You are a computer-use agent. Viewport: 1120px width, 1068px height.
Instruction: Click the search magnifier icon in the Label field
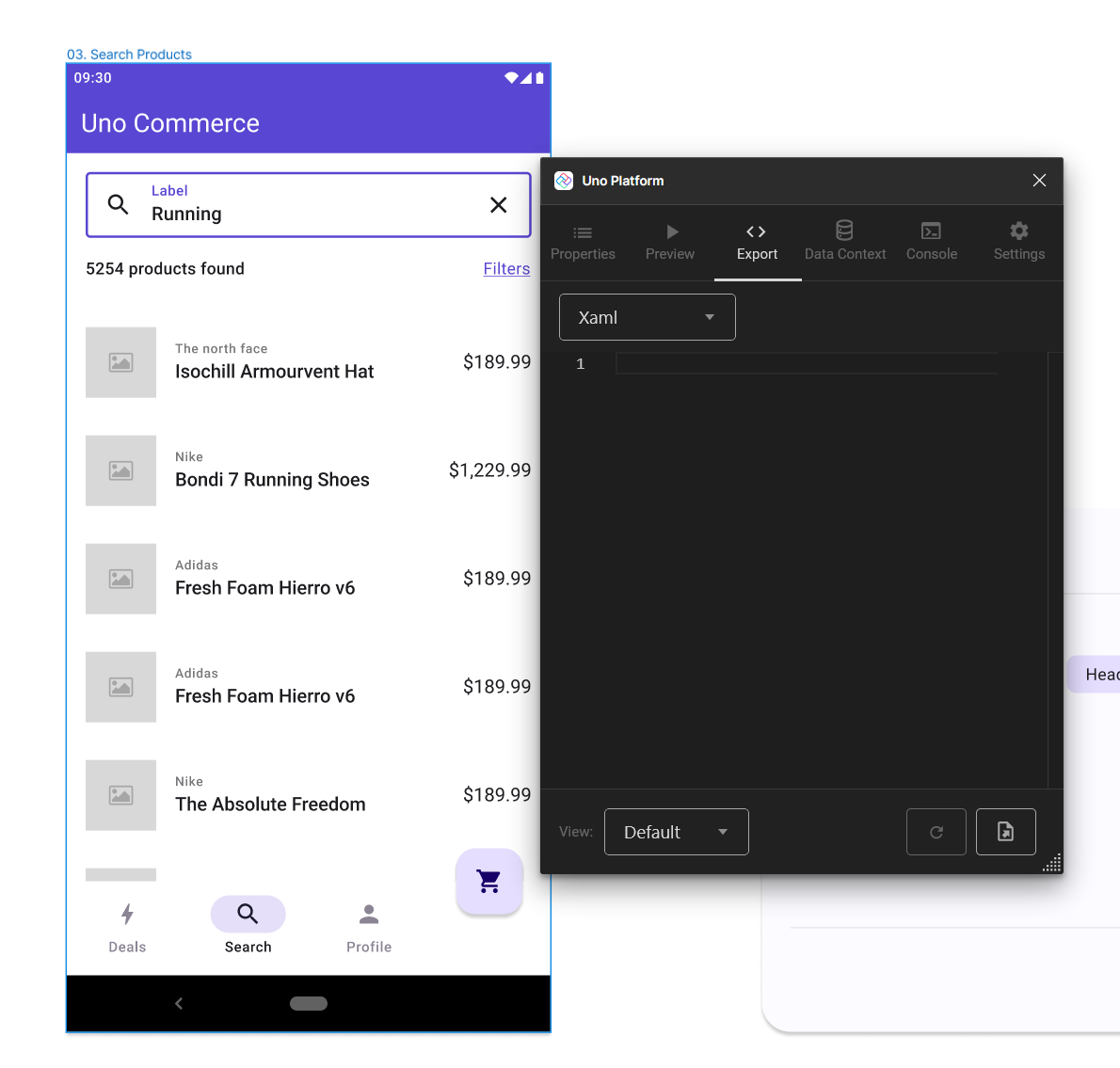click(118, 205)
